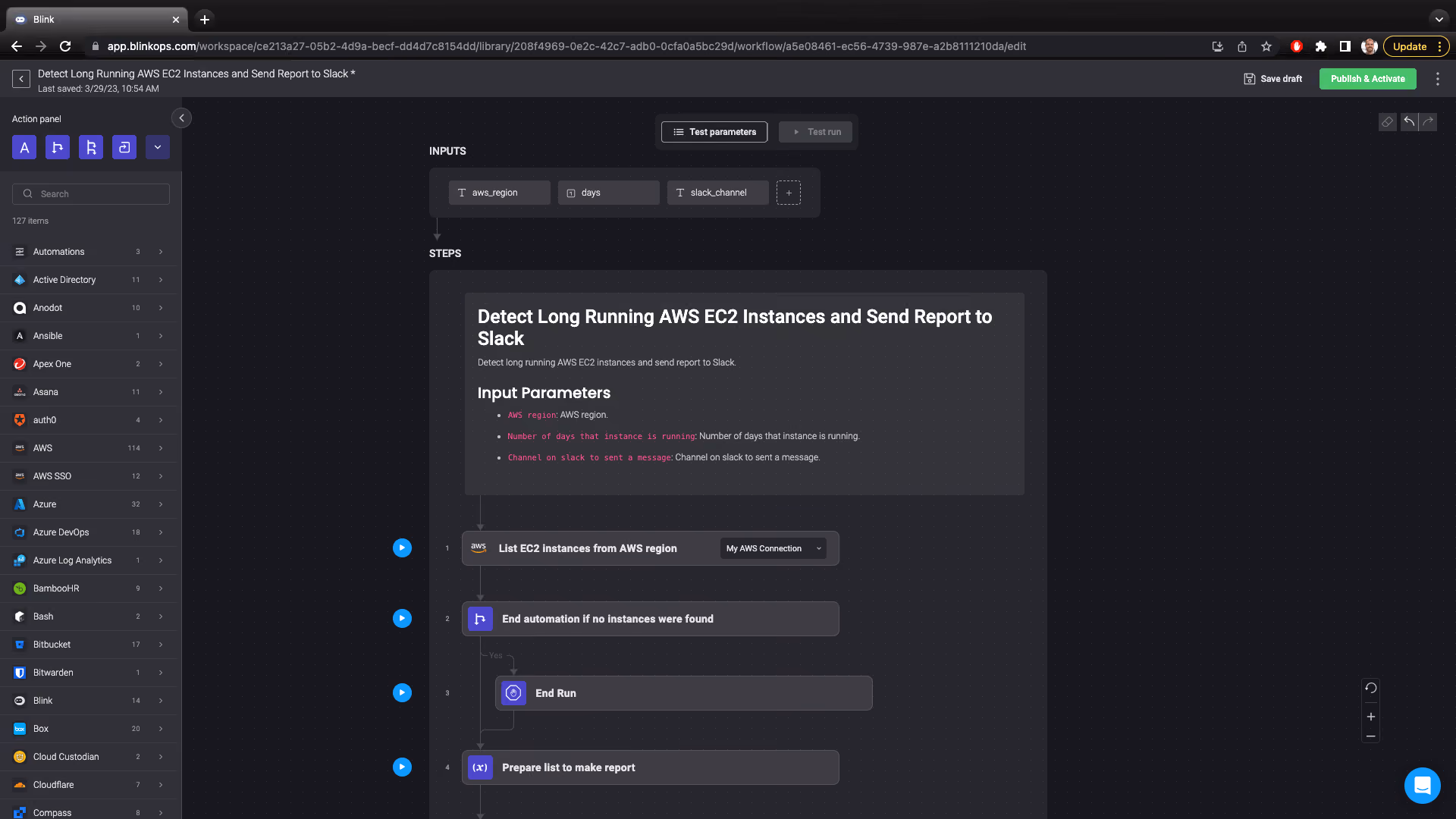1456x819 pixels.
Task: Run step 2 End automation condition
Action: [402, 619]
